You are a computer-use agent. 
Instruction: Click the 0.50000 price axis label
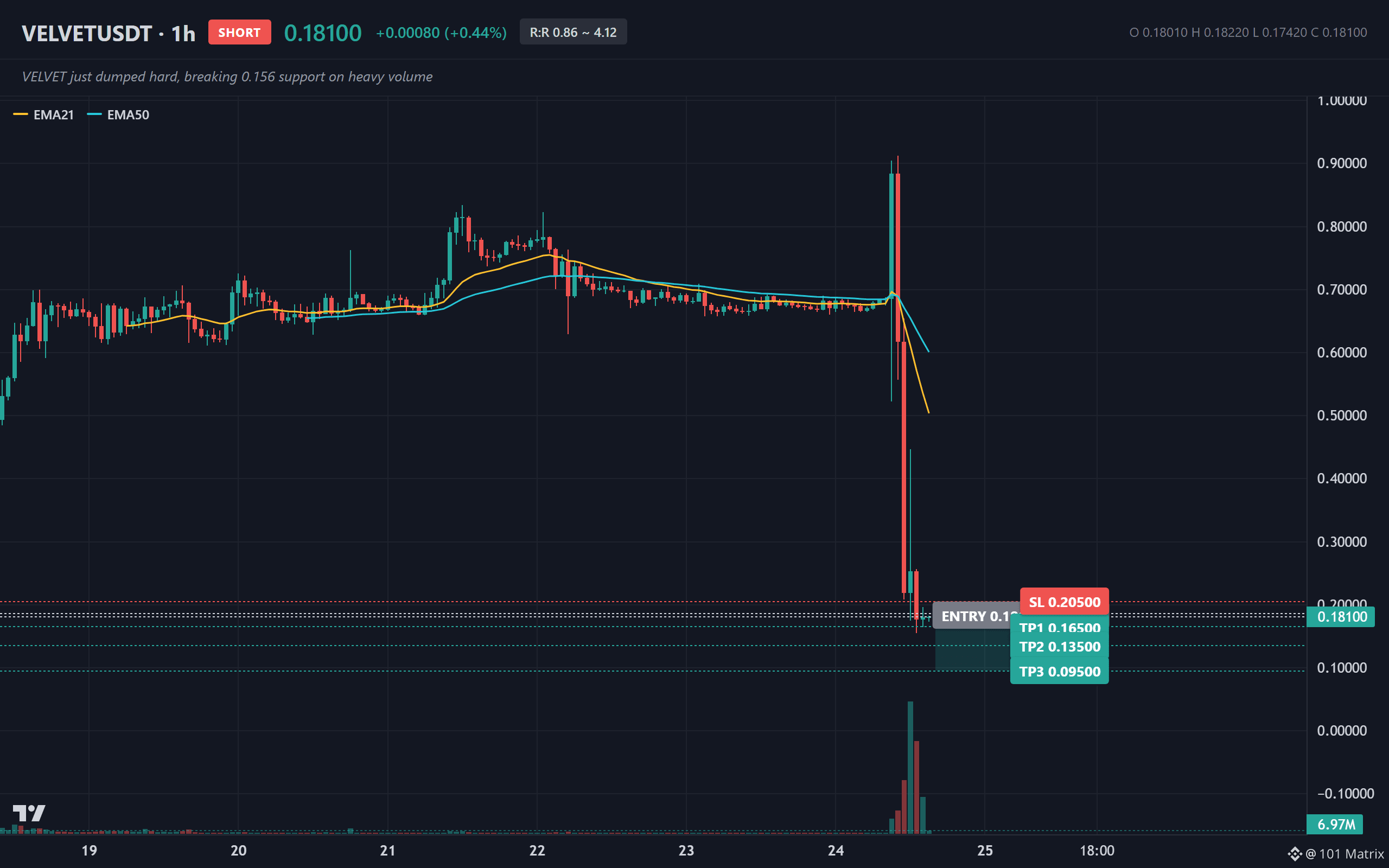(x=1341, y=415)
